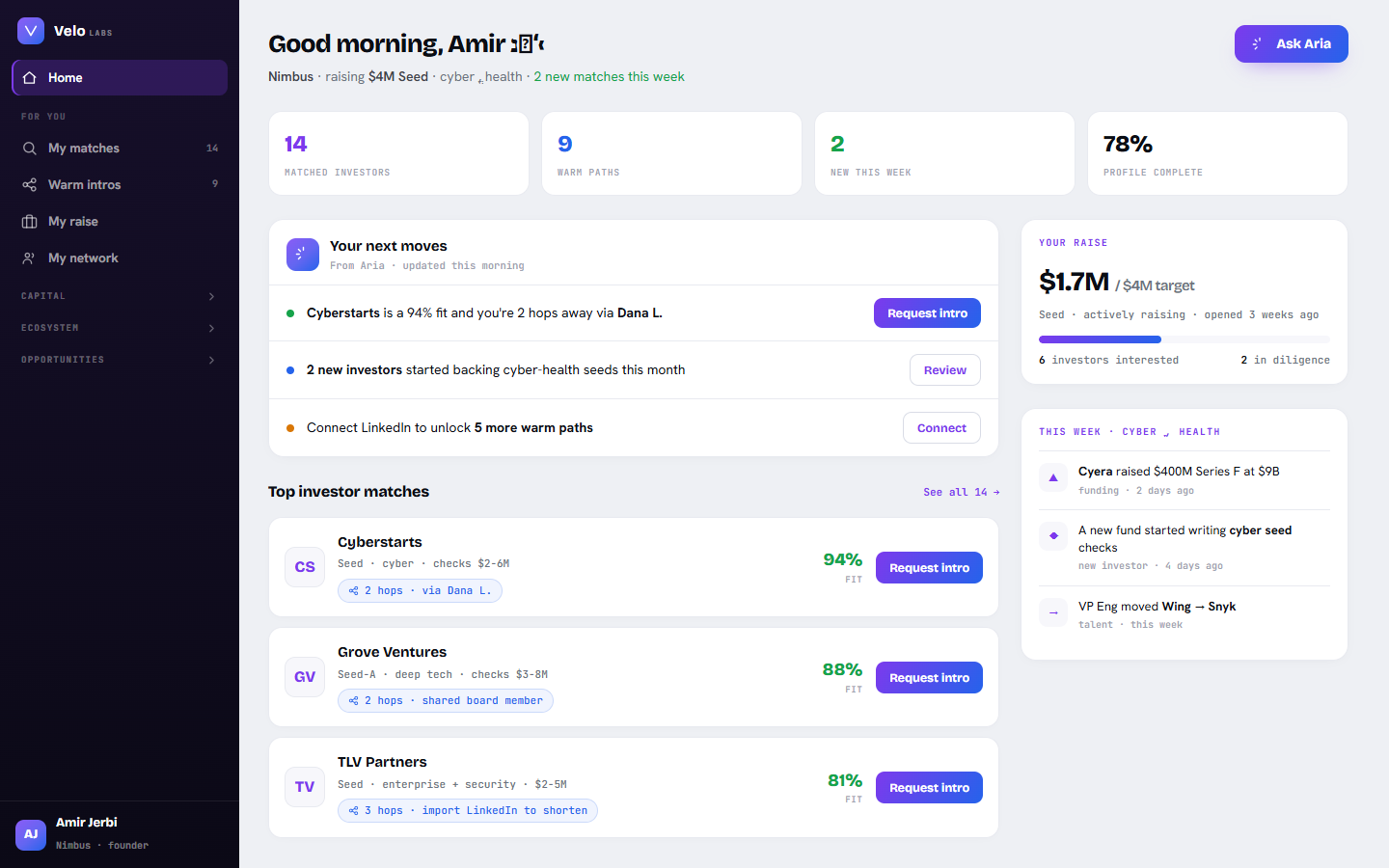Click the 9 badge next to Warm intros
The width and height of the screenshot is (1389, 868).
click(215, 184)
